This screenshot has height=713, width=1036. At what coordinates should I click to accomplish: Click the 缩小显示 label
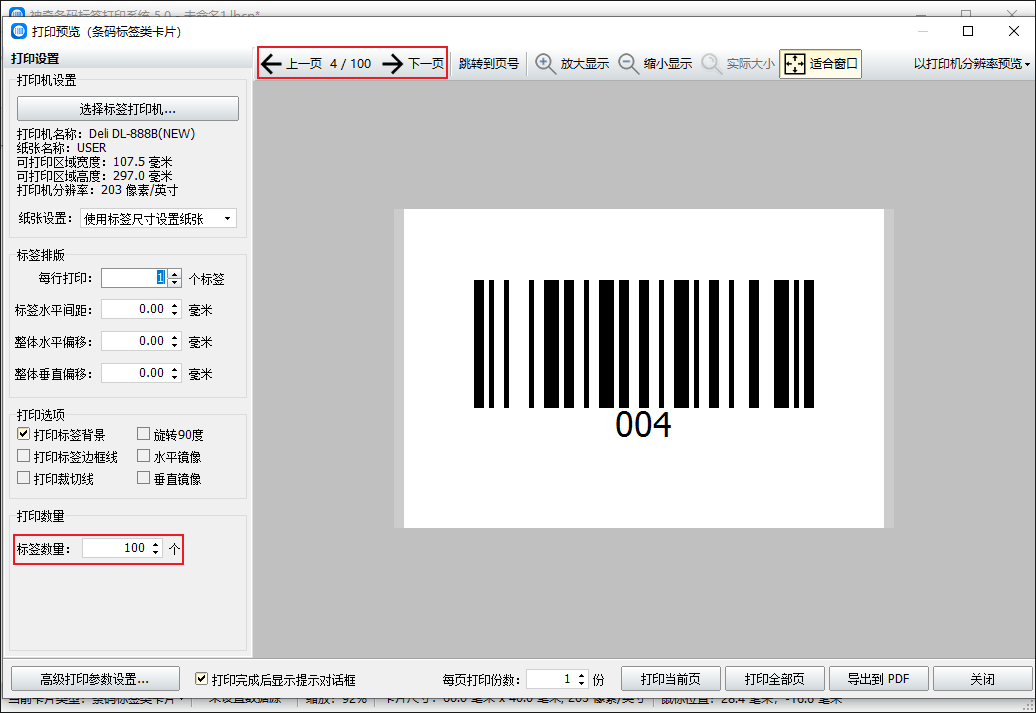[668, 63]
